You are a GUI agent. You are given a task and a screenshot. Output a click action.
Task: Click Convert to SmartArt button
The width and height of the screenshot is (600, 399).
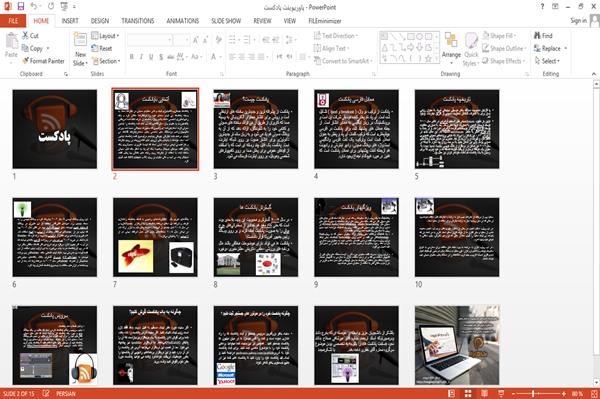[x=343, y=61]
